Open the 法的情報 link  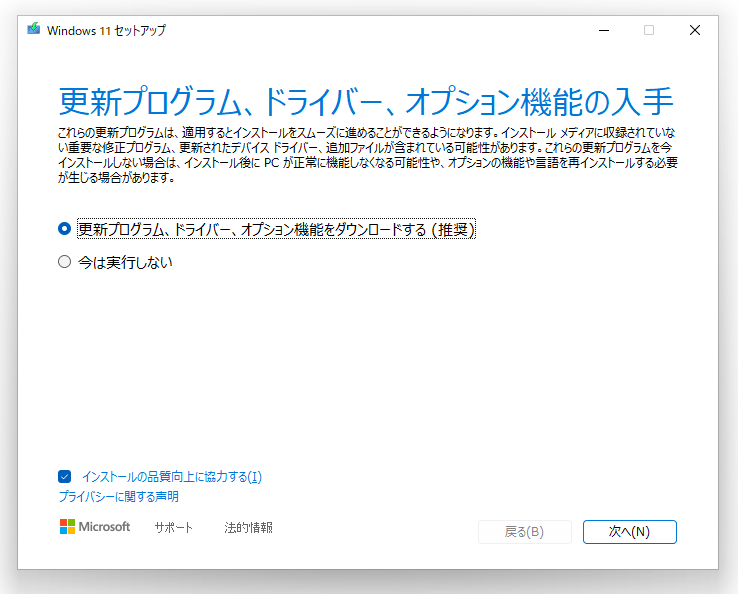coord(249,528)
